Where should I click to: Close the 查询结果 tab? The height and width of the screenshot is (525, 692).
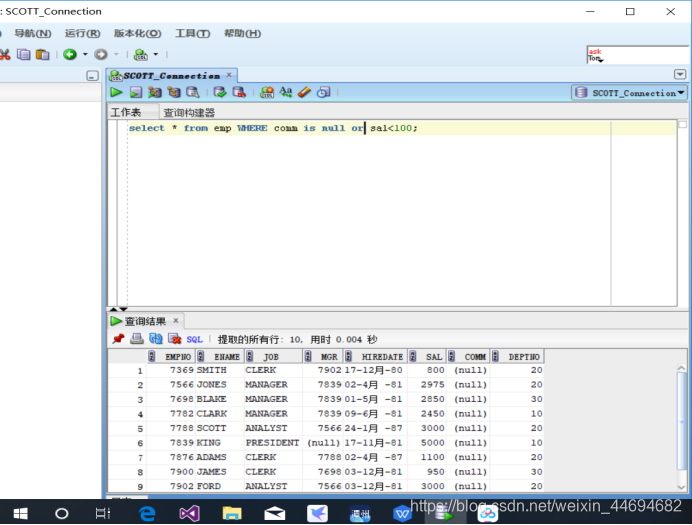pyautogui.click(x=176, y=320)
